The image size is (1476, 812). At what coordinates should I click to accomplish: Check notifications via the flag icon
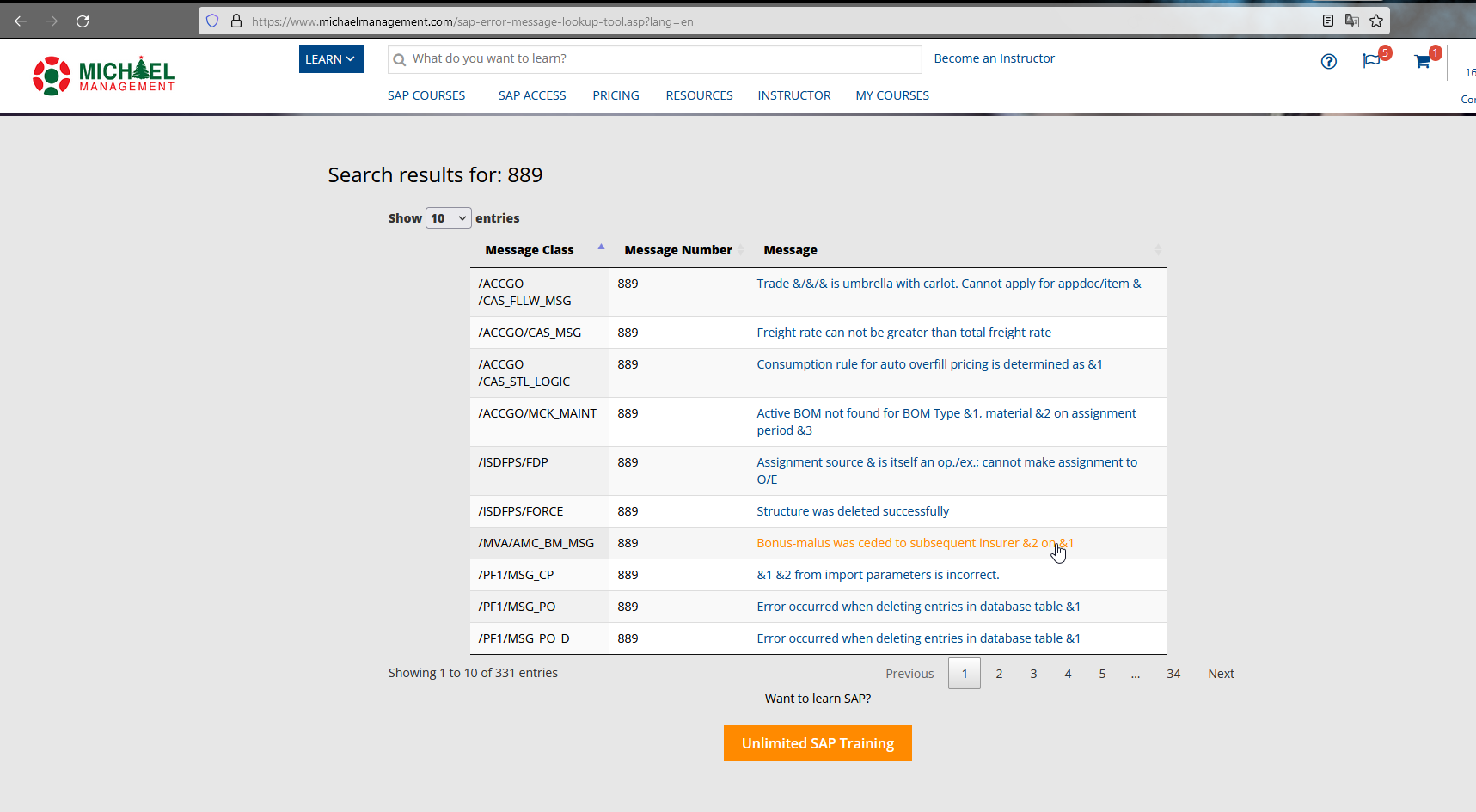pos(1372,61)
